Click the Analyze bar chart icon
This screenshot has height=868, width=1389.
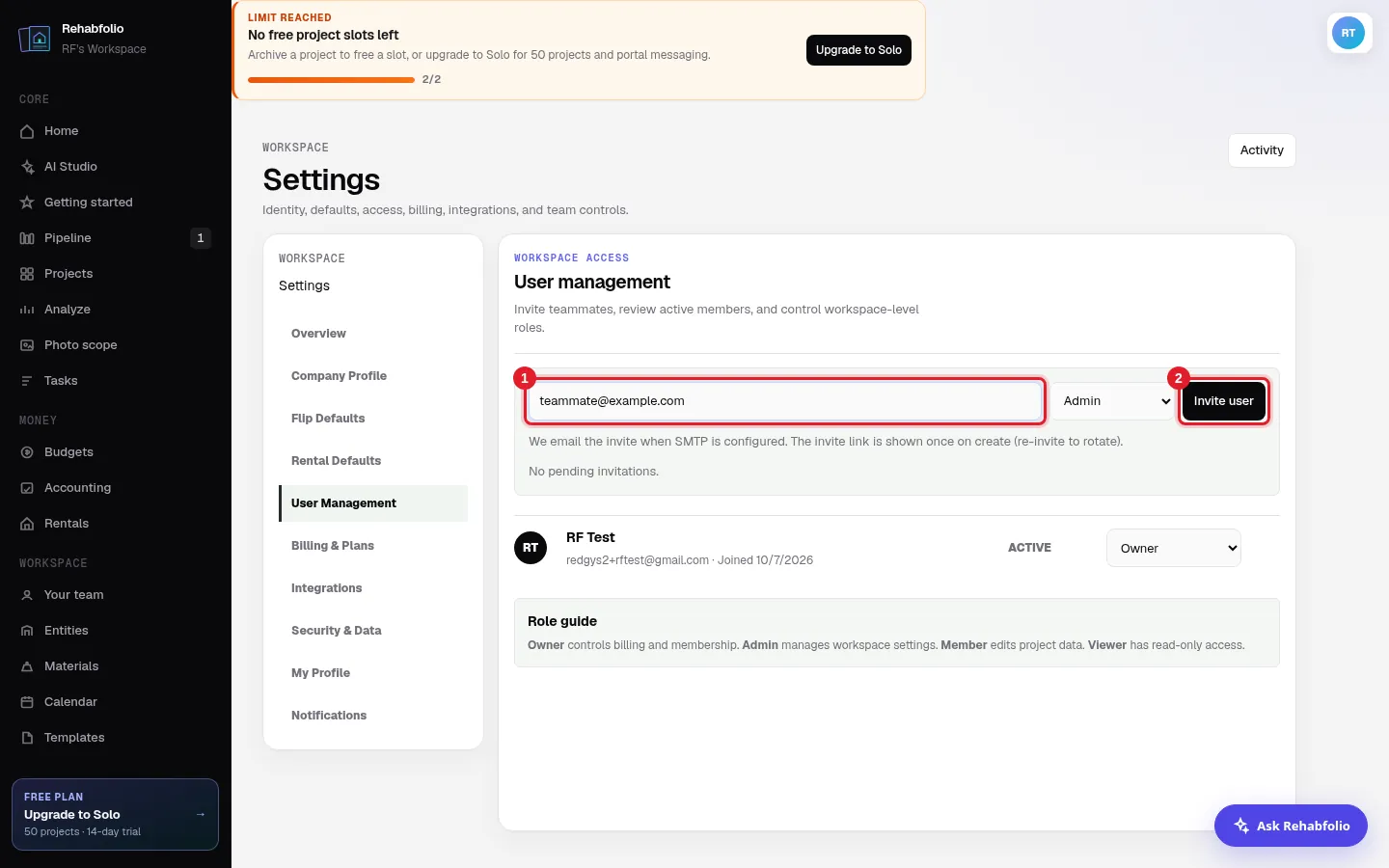27,310
